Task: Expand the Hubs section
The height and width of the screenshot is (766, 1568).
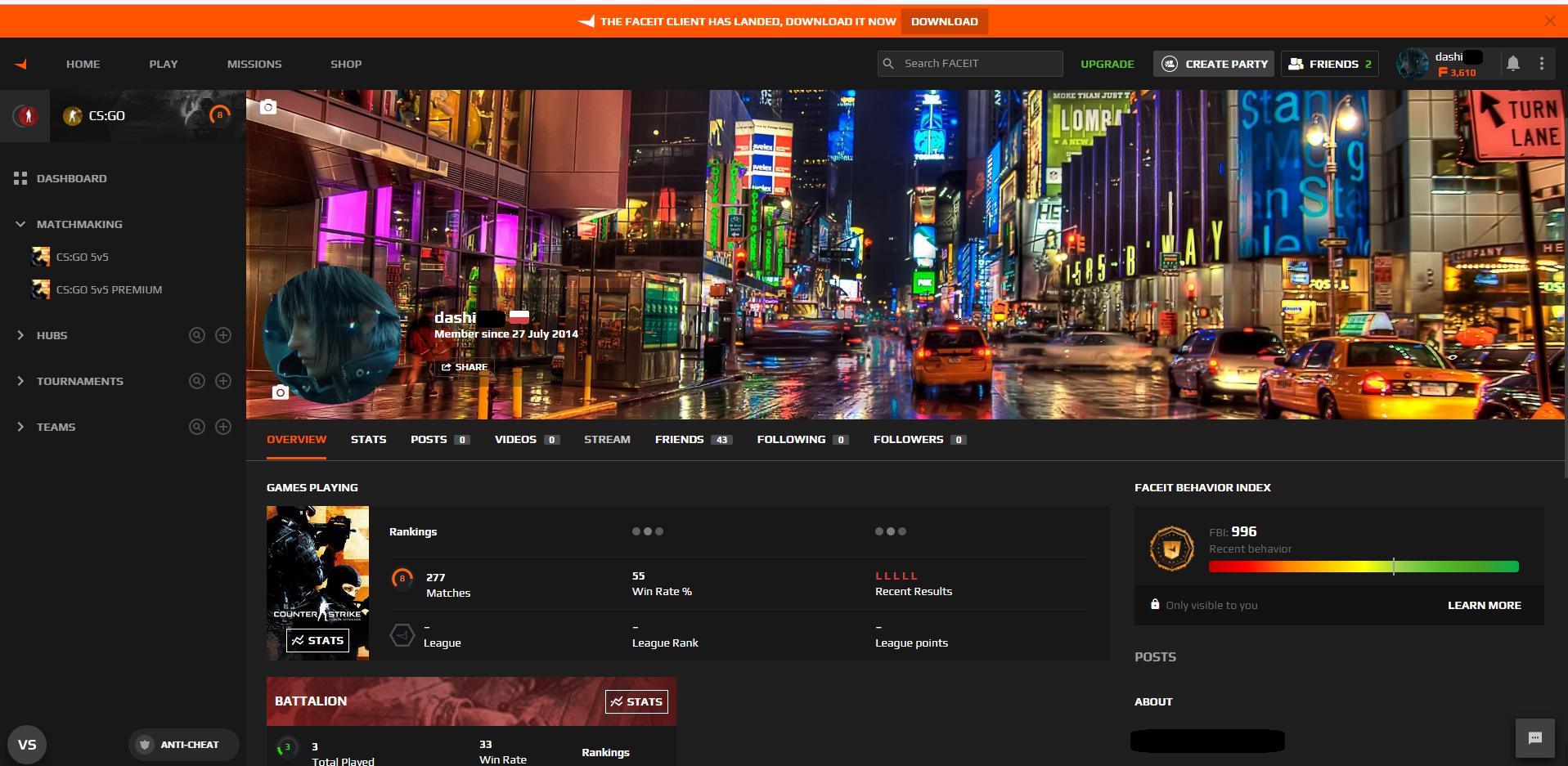Action: point(20,335)
